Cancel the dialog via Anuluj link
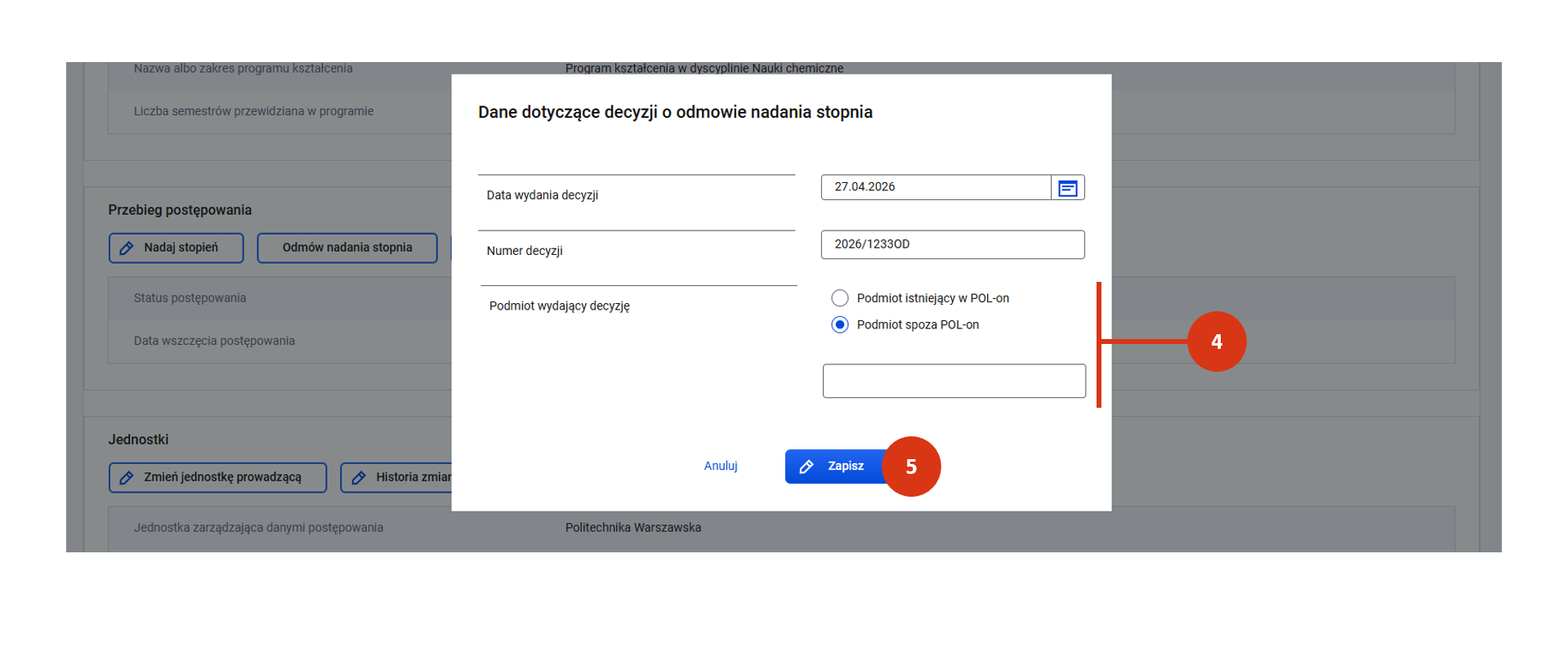The image size is (1568, 652). point(720,466)
